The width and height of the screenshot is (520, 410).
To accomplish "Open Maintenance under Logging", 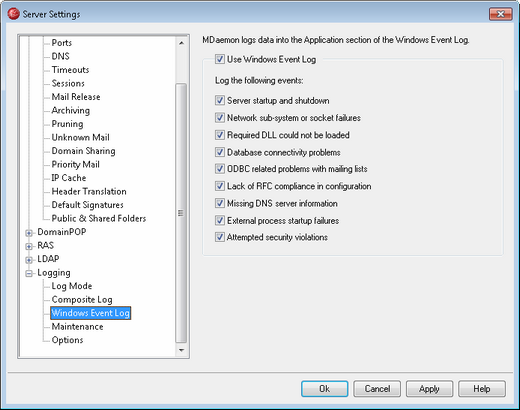I will pos(77,326).
